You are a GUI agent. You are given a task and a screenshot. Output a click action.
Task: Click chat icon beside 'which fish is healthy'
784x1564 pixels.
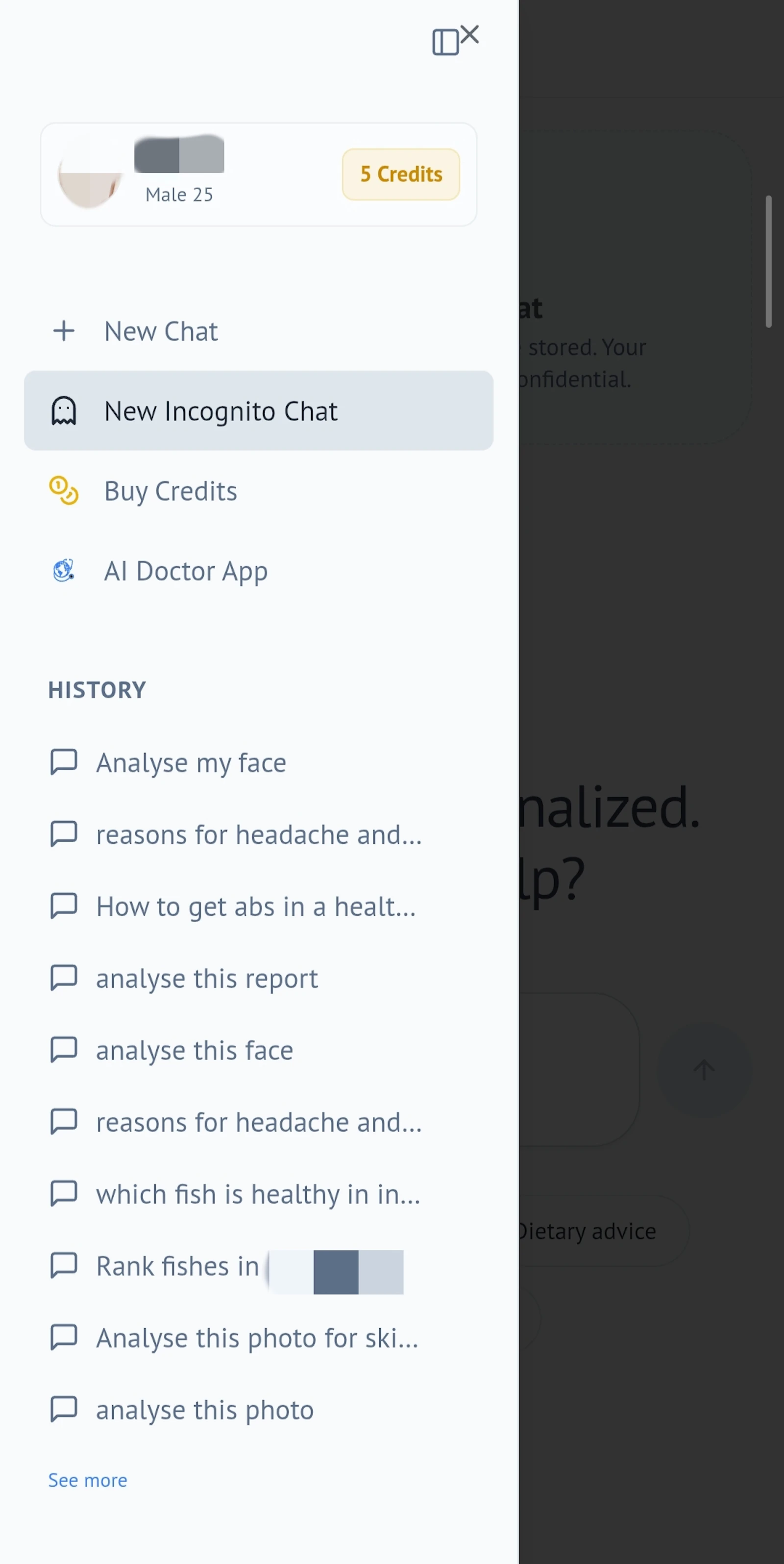coord(64,1194)
